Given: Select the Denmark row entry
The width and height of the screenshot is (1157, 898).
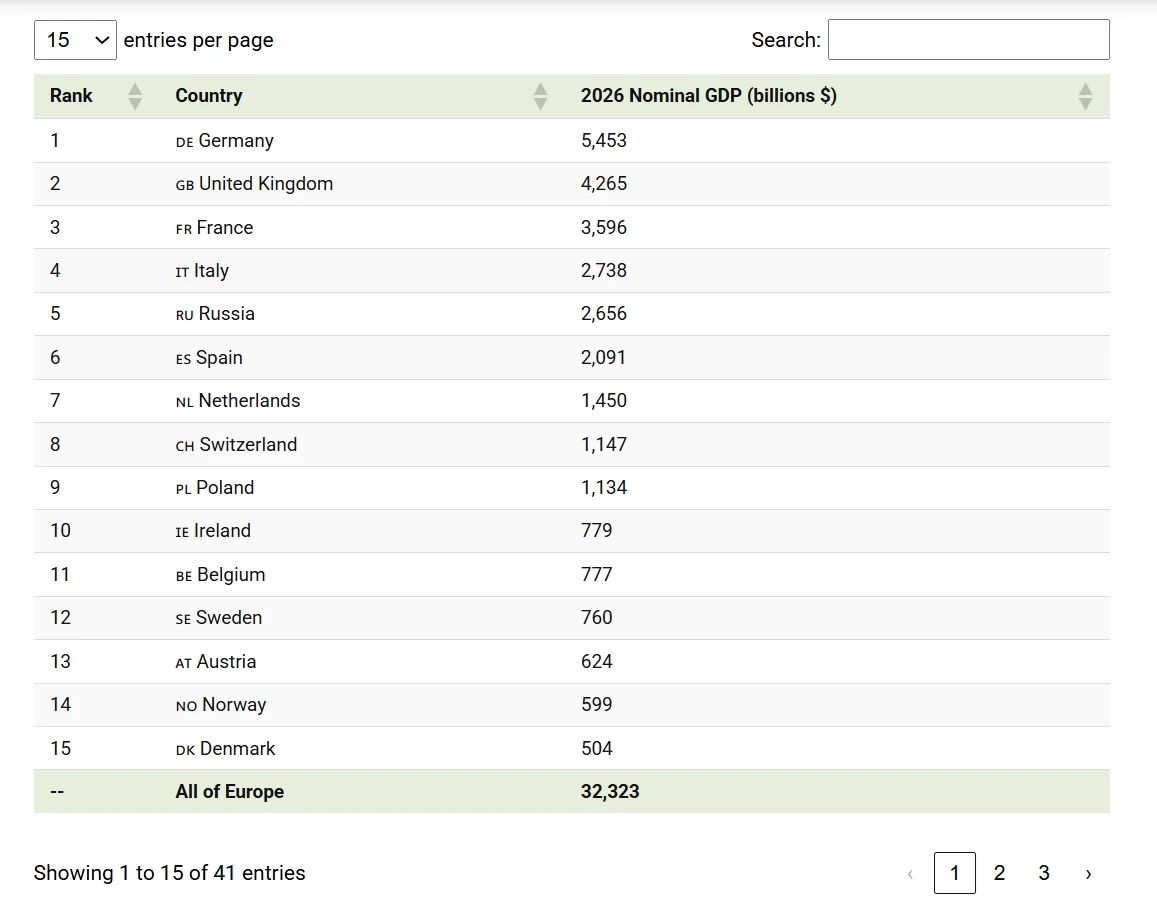Looking at the screenshot, I should coord(237,749).
